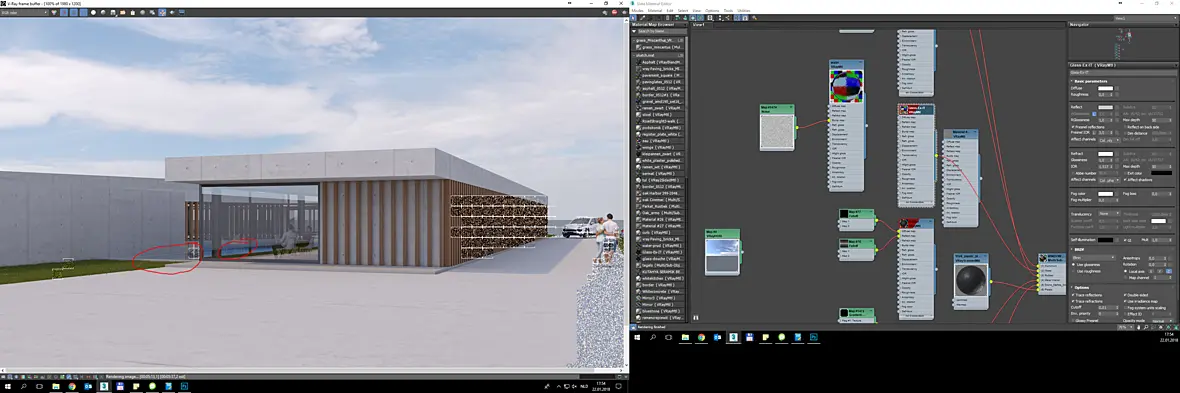
Task: Toggle Trace reflections checkbox in Options
Action: pyautogui.click(x=1072, y=295)
